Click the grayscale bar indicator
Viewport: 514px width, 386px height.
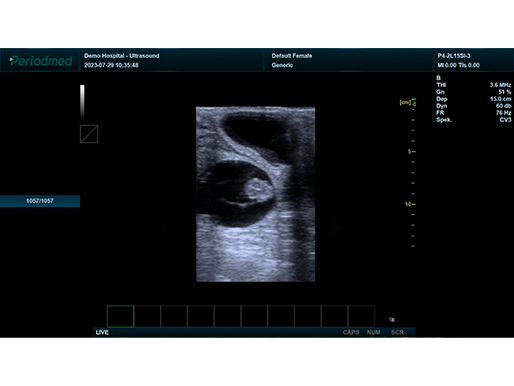click(82, 101)
